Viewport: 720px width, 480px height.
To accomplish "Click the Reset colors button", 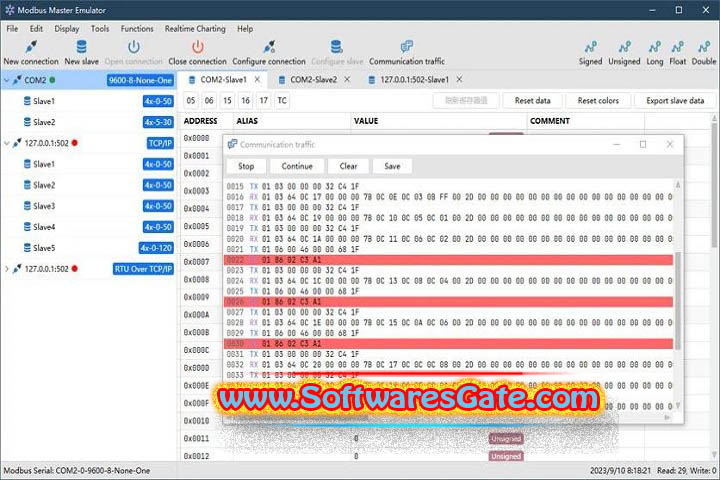I will pyautogui.click(x=598, y=101).
